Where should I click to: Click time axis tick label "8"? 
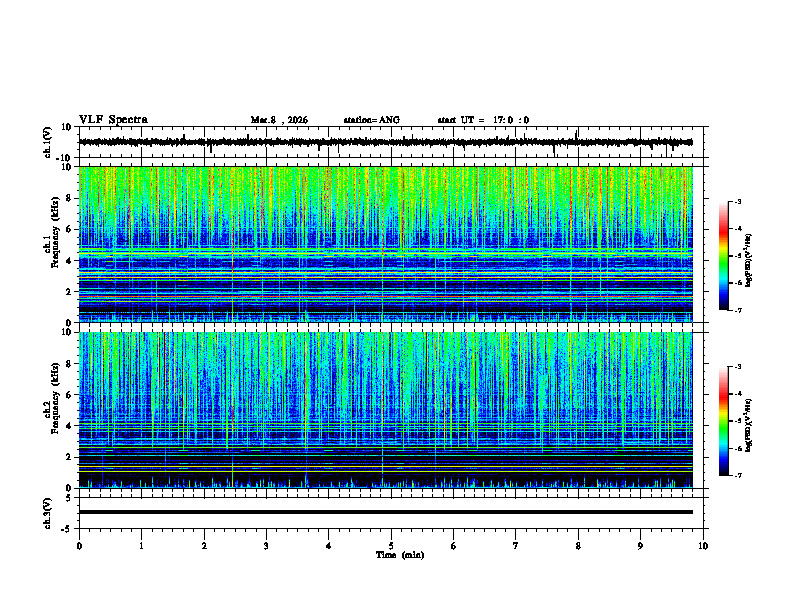point(578,546)
